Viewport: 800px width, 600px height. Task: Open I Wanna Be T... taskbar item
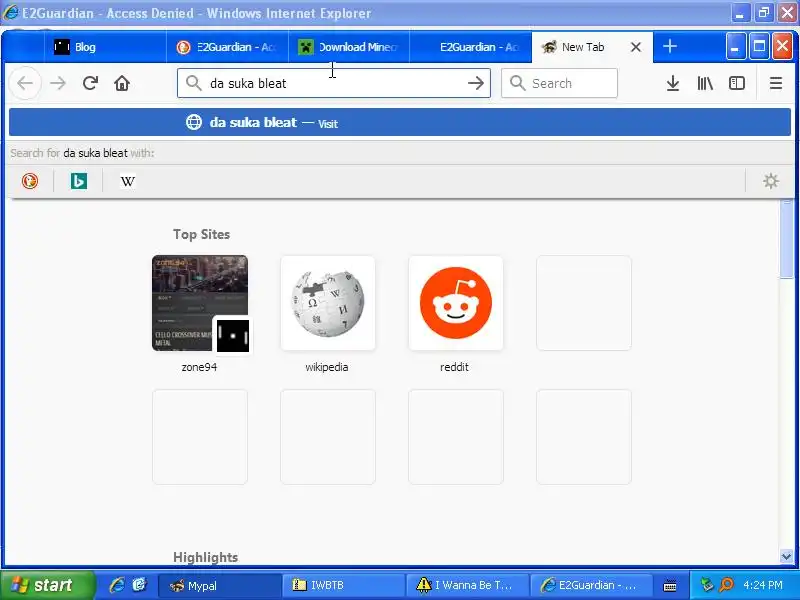pos(466,585)
